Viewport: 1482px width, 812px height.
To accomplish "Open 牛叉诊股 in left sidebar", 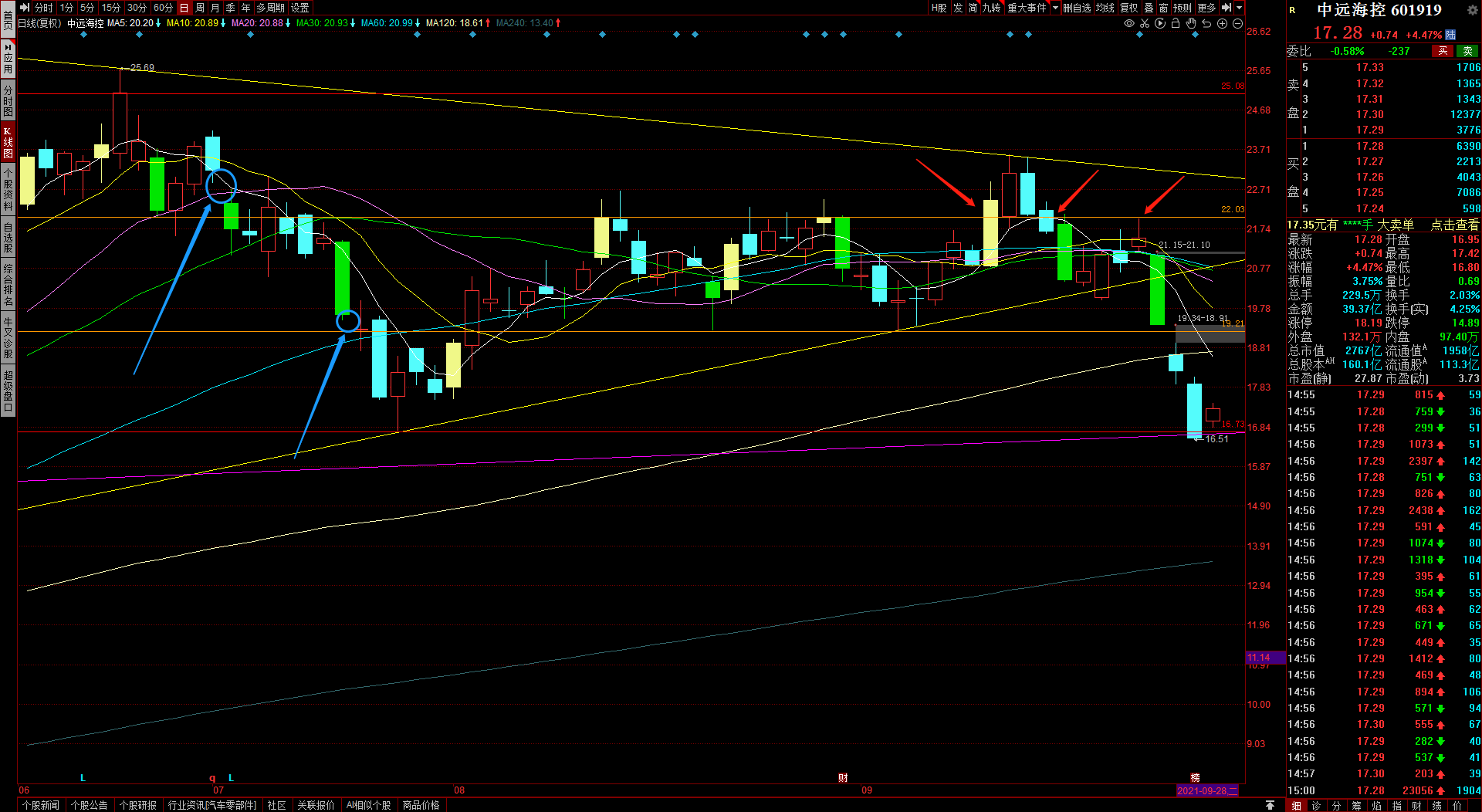I will [8, 337].
